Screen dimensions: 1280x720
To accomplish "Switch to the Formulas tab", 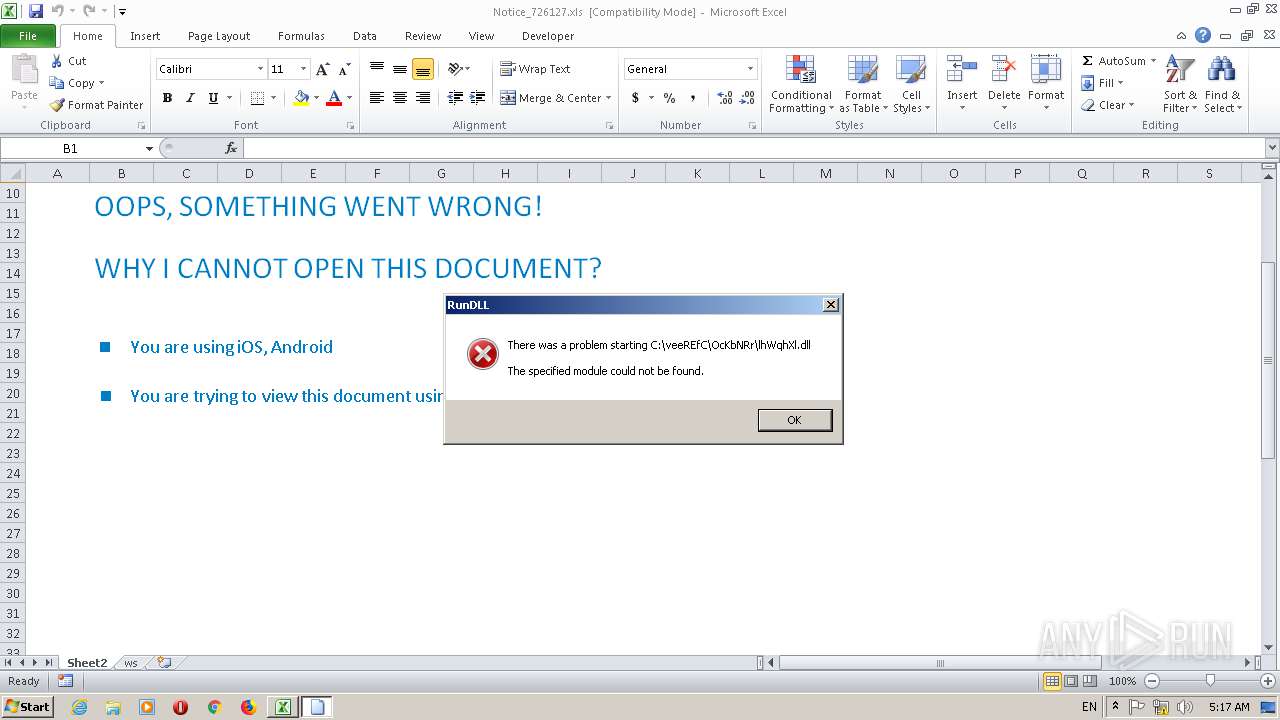I will tap(301, 36).
